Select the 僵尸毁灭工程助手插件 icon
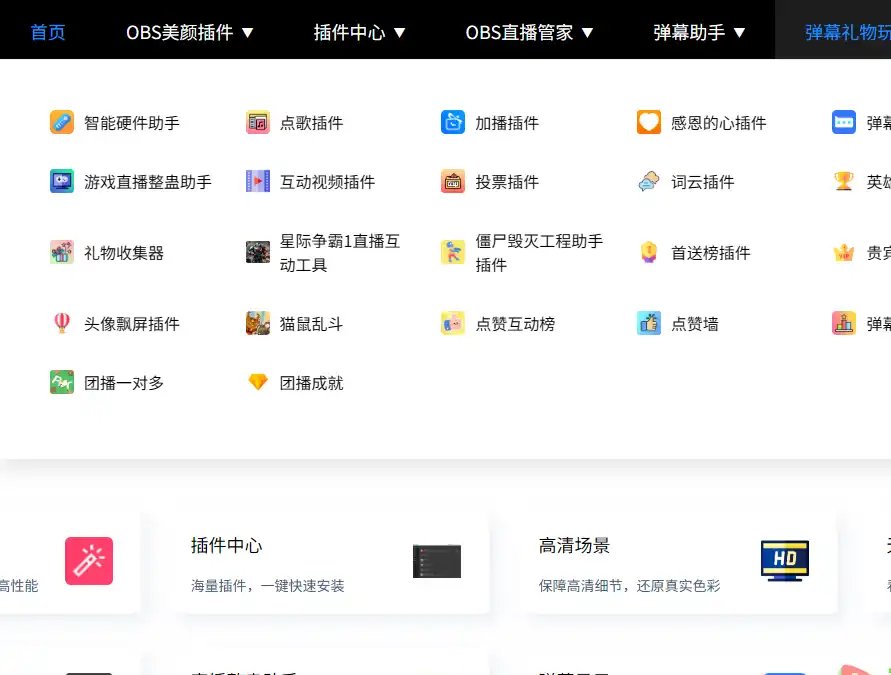 click(453, 252)
